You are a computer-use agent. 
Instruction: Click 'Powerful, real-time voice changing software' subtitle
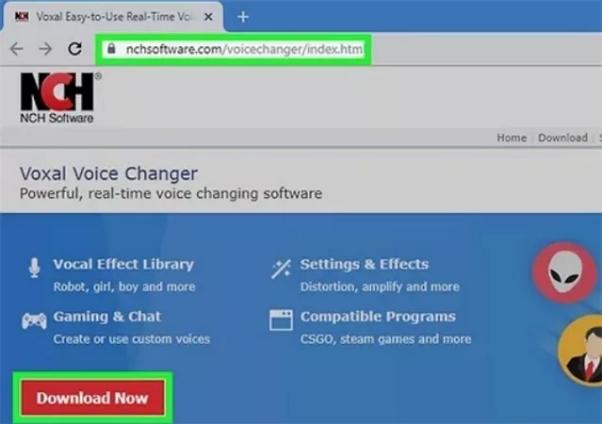tap(171, 194)
